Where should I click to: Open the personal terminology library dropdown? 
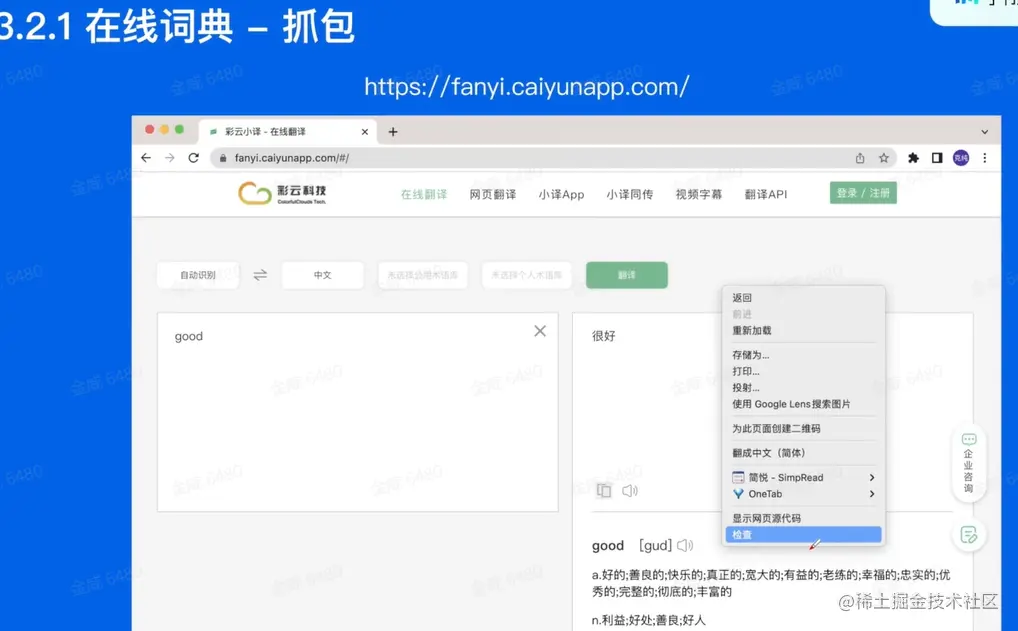coord(527,275)
